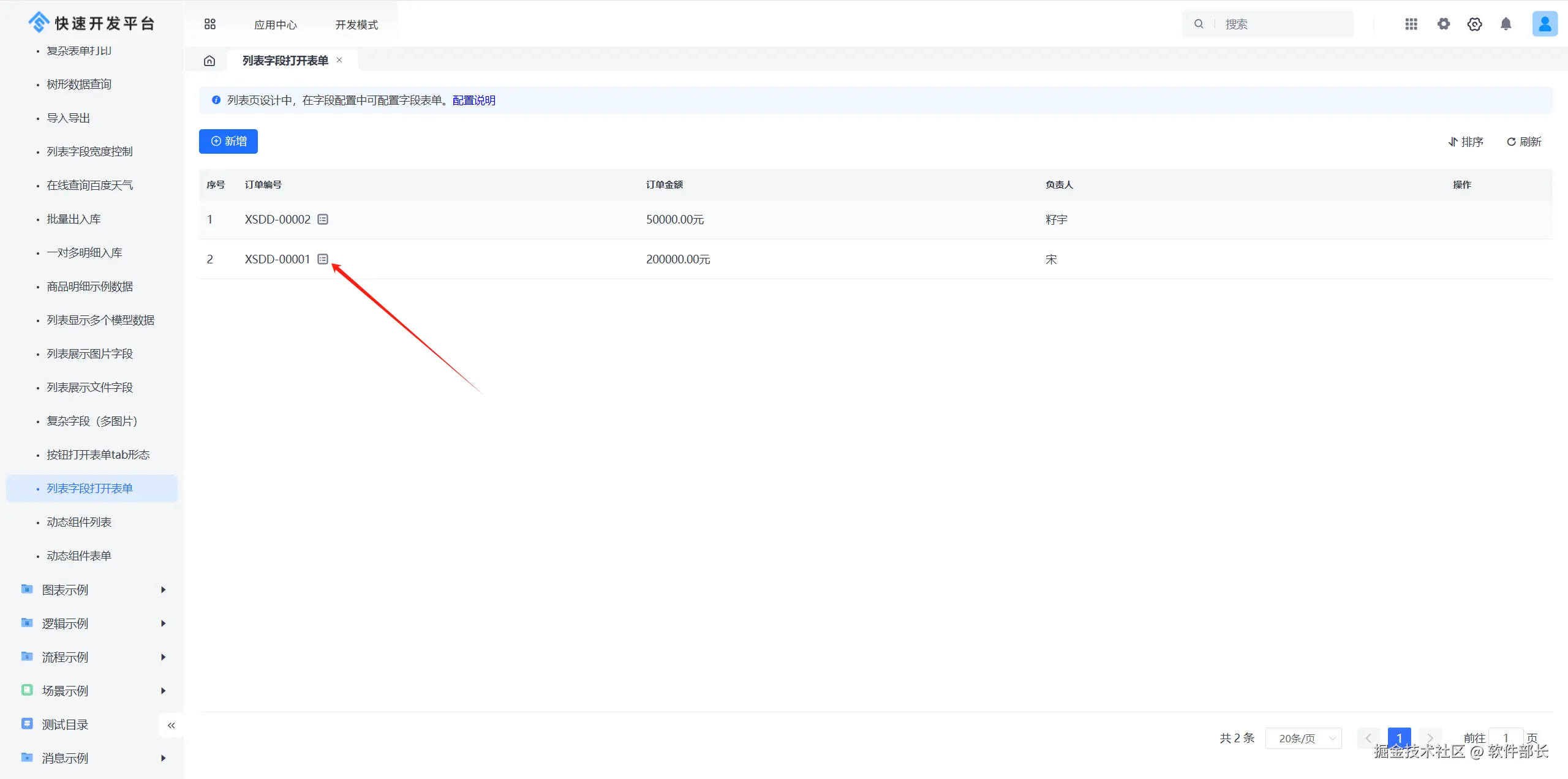Click the 刷新 refresh button

[x=1524, y=142]
